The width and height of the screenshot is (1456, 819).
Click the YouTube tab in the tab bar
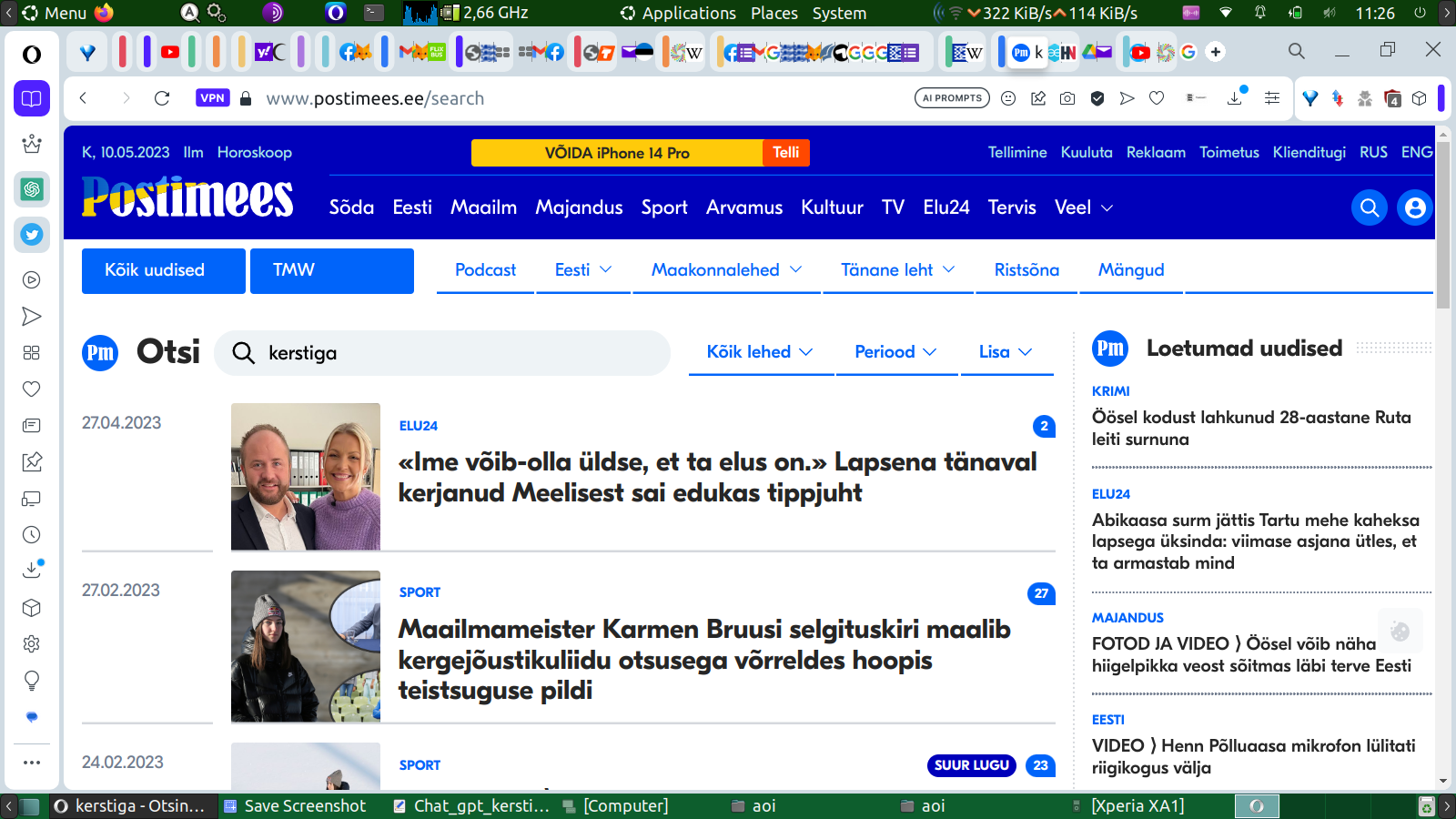170,52
